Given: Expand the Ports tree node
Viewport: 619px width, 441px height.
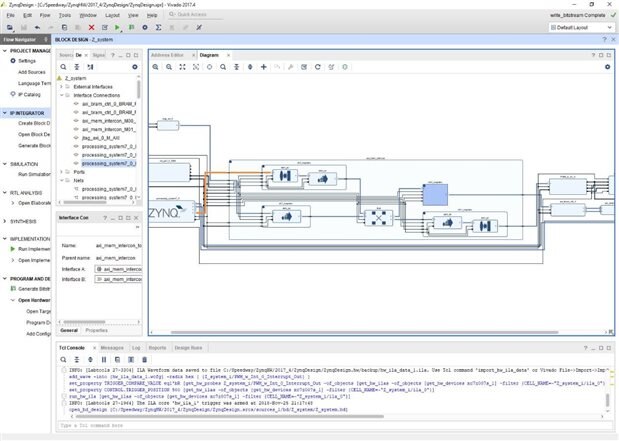Looking at the screenshot, I should tap(62, 171).
